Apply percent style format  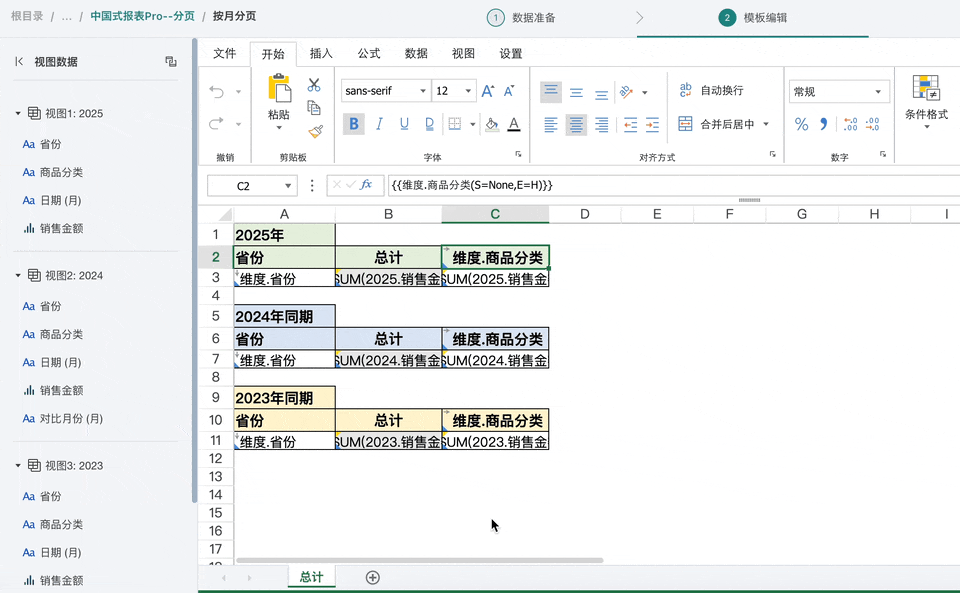801,124
